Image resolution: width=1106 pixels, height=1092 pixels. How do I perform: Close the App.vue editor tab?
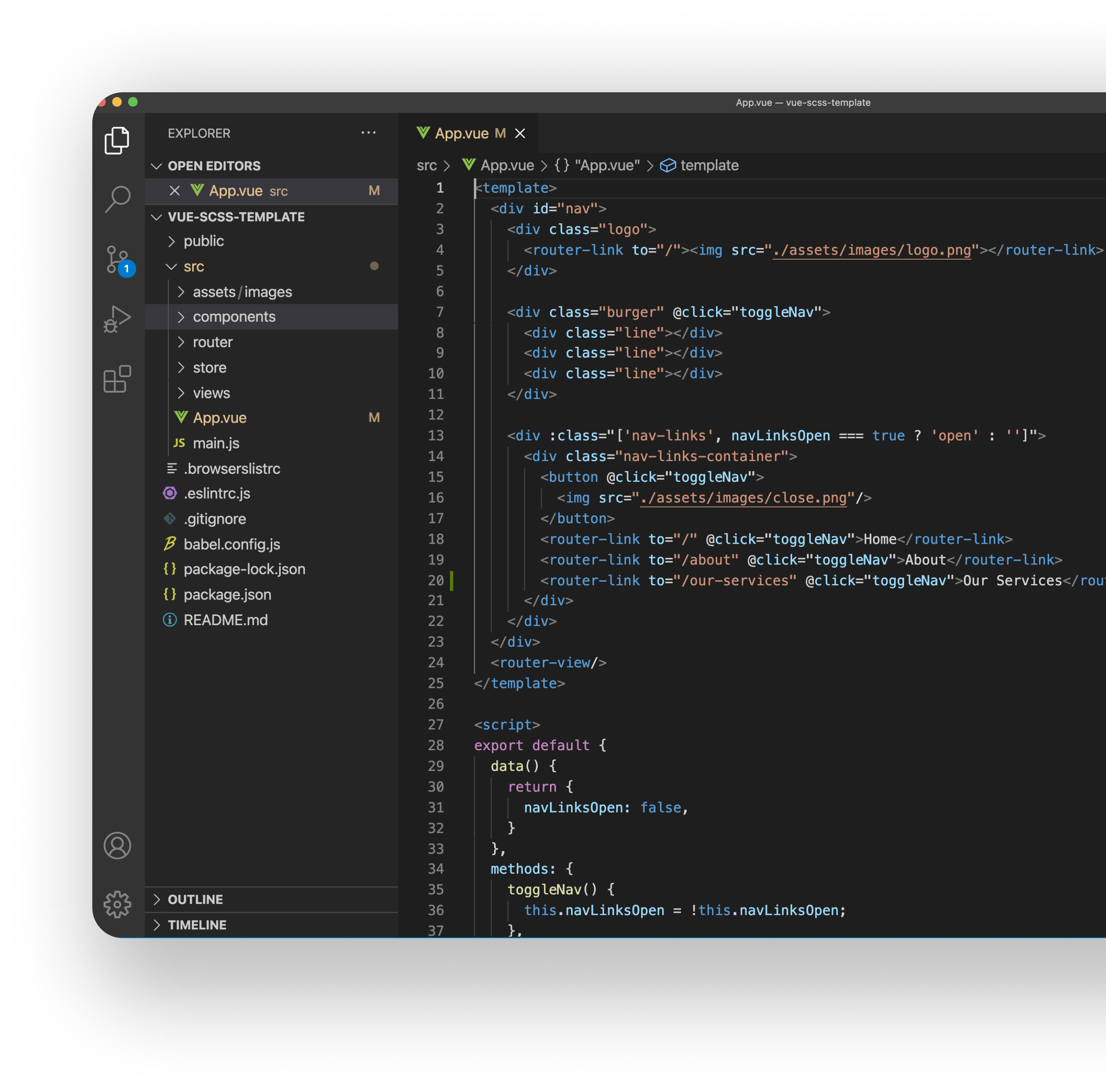tap(520, 133)
